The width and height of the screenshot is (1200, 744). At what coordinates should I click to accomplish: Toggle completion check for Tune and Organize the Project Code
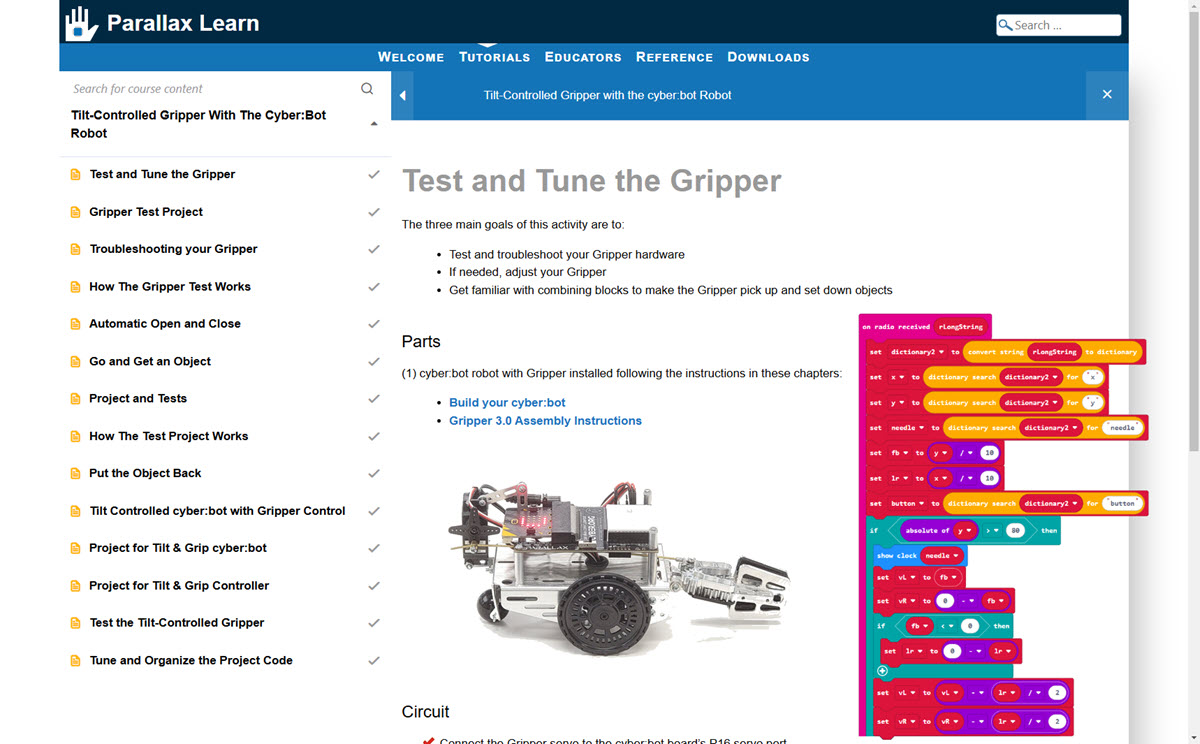point(374,660)
